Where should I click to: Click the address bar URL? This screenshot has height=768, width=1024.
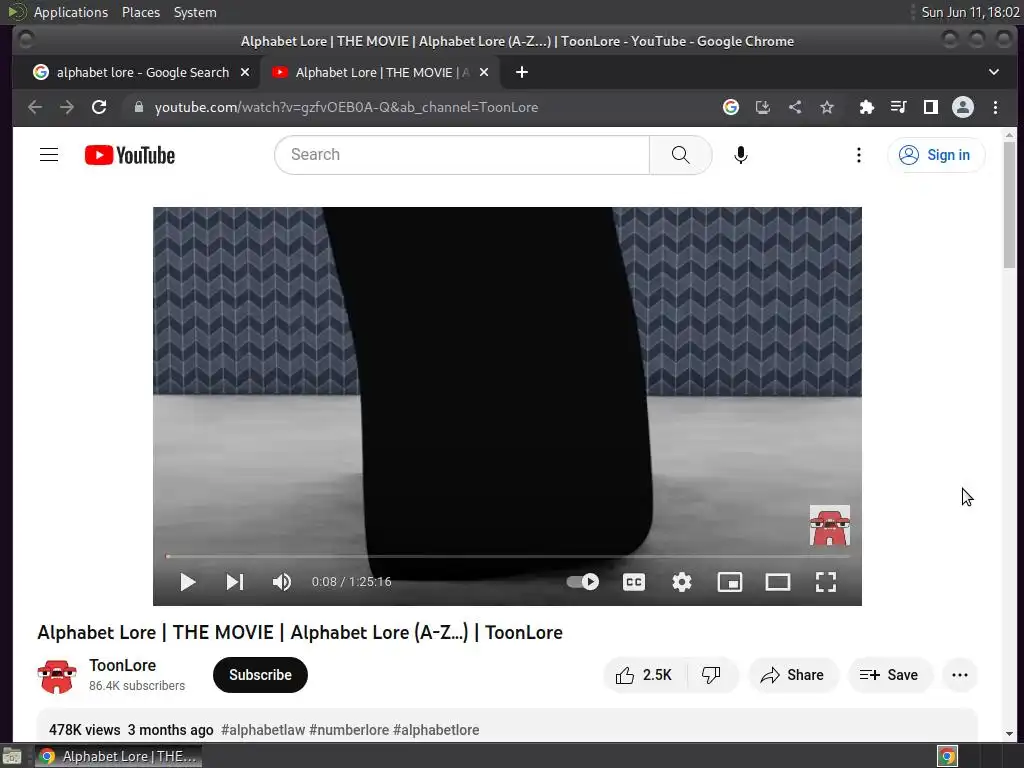point(346,107)
